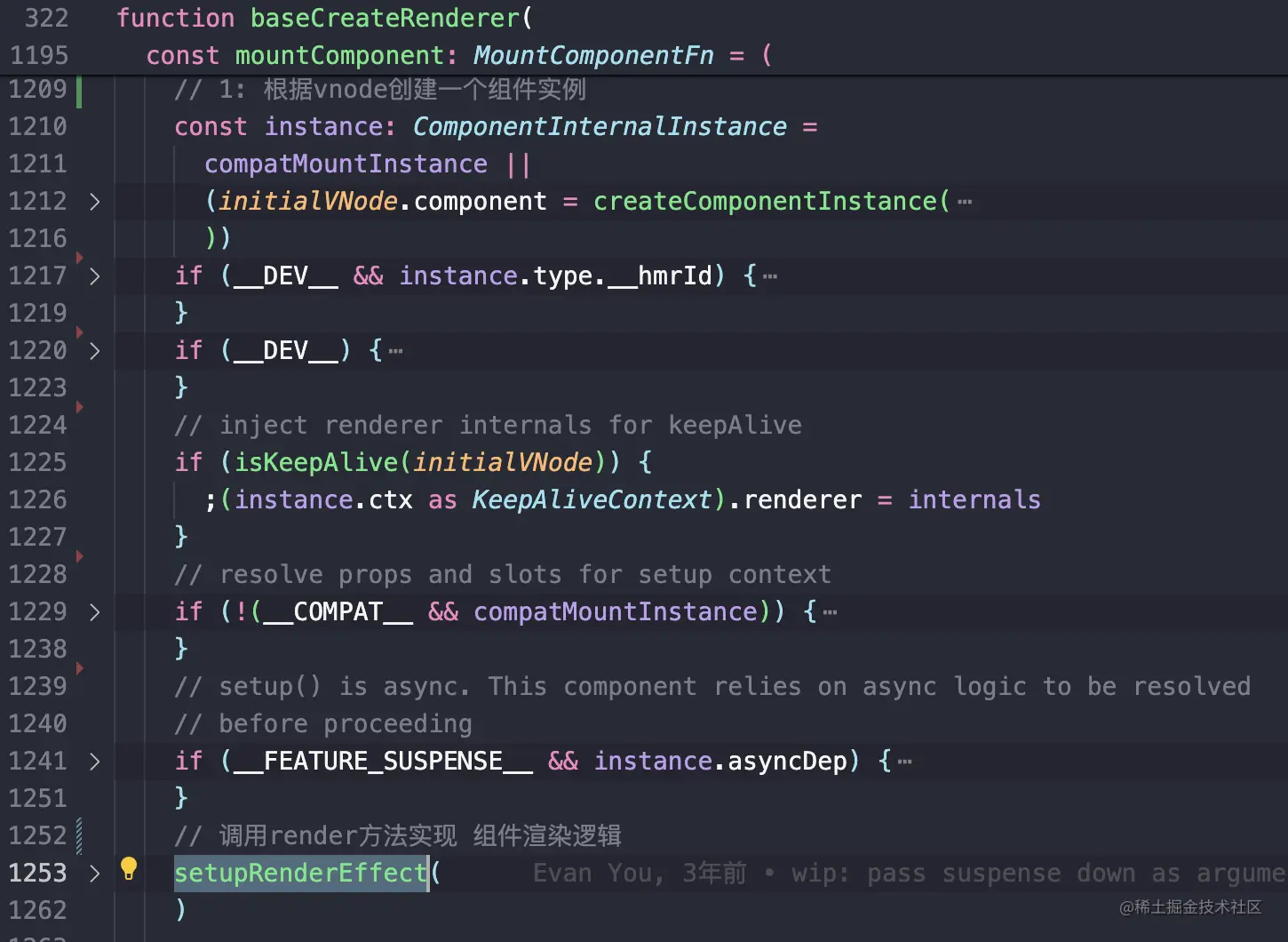
Task: Click the highlighted setupRenderEffect identifier
Action: coord(301,874)
